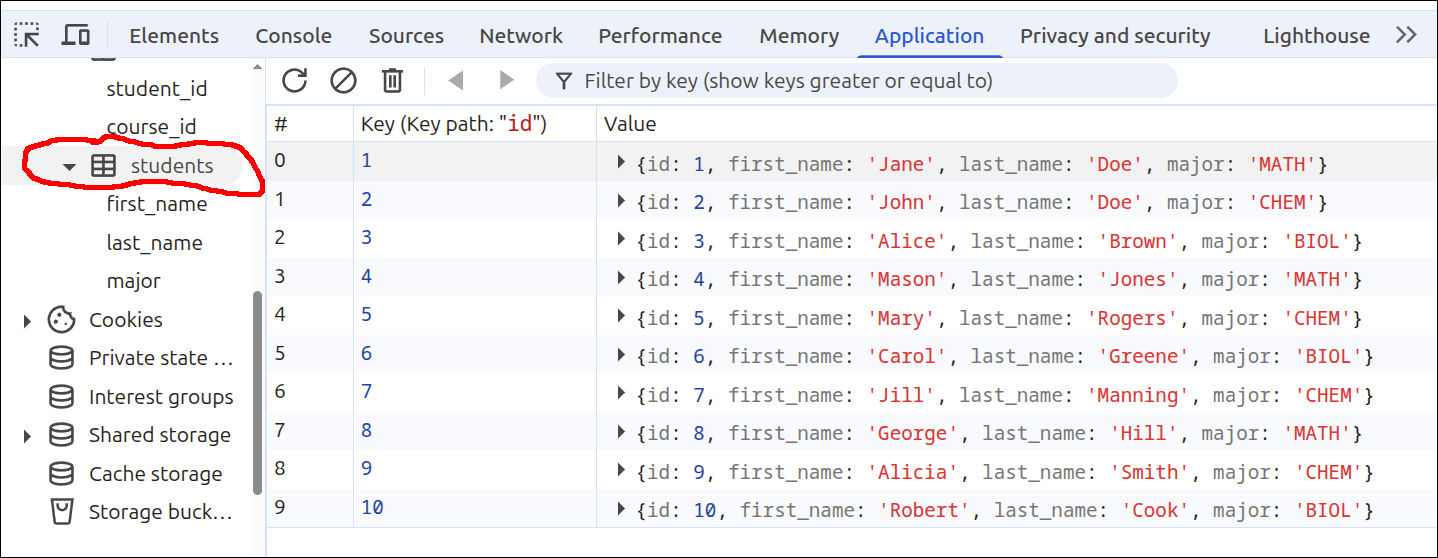
Task: Go to next page with right arrow
Action: click(x=506, y=80)
